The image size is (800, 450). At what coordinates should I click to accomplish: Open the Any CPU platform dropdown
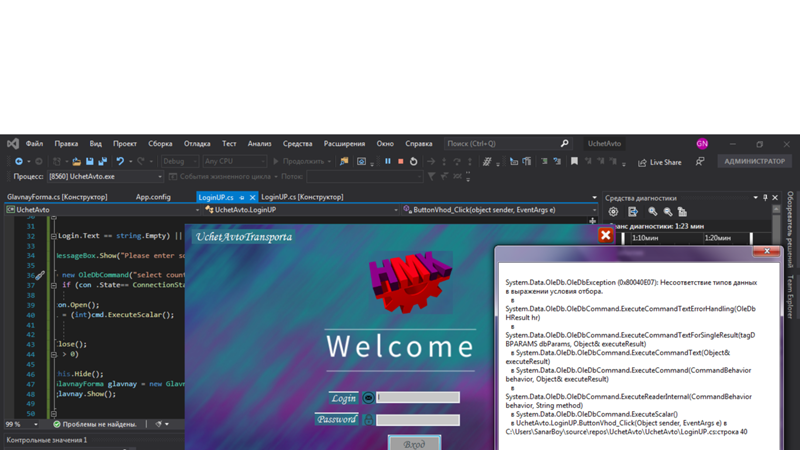click(x=234, y=161)
